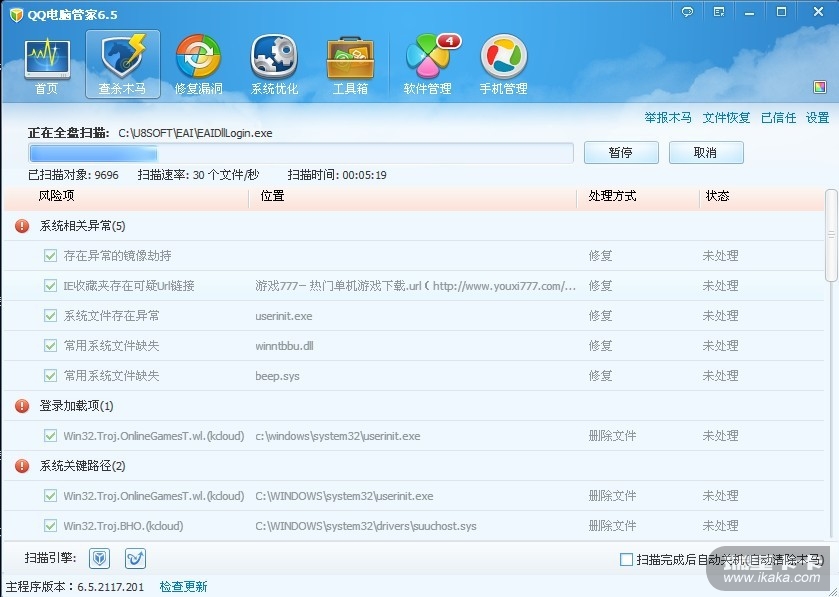Screen dimensions: 839x597
Task: Open the 文件恢复 file recovery link
Action: tap(726, 118)
